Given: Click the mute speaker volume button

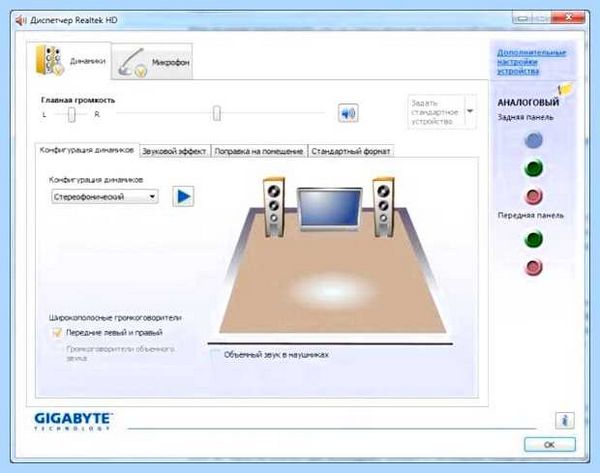Looking at the screenshot, I should (348, 113).
